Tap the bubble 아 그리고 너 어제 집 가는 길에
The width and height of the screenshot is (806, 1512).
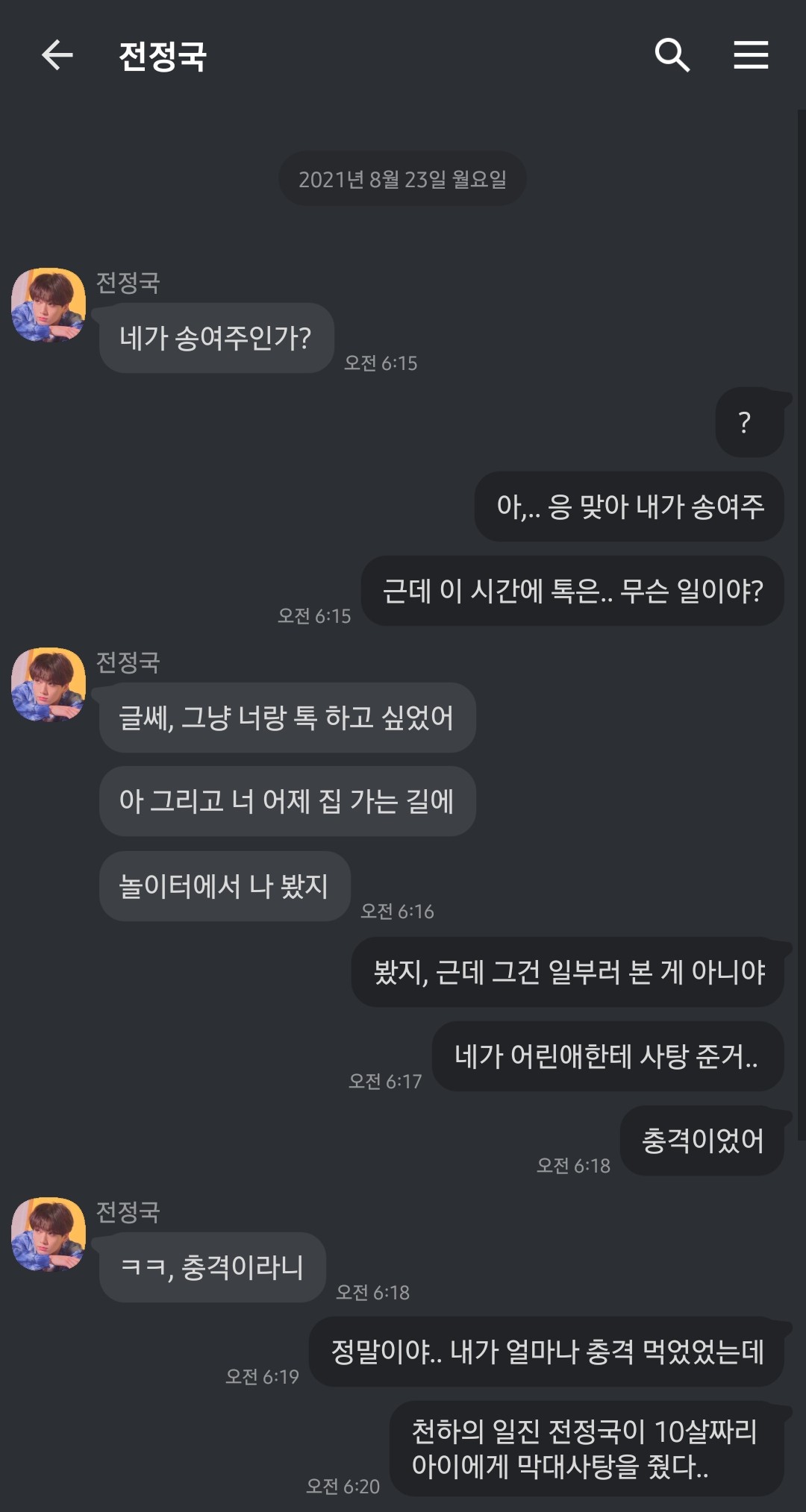[287, 801]
